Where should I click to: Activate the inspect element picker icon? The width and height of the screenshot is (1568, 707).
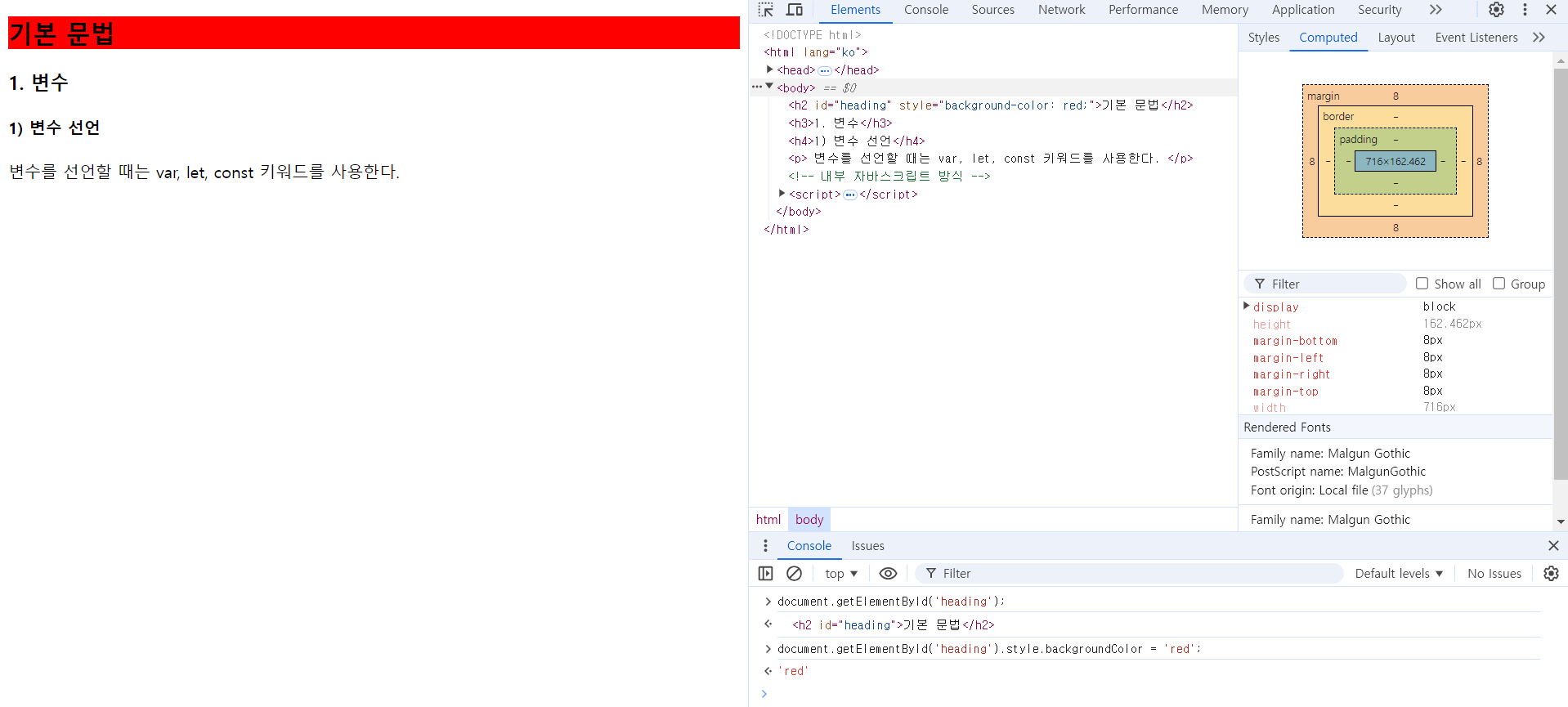tap(765, 10)
